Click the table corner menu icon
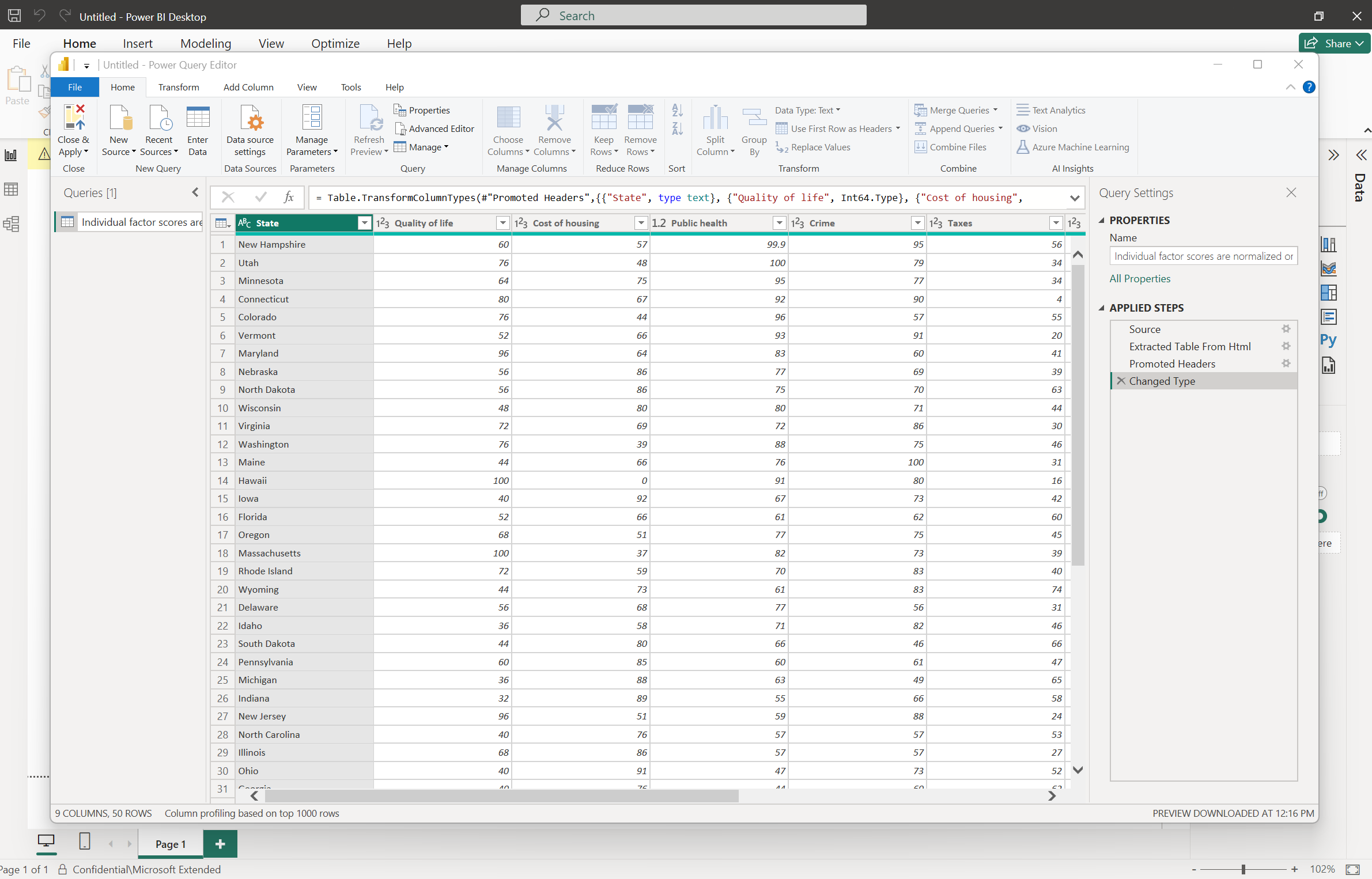The image size is (1372, 879). 223,223
